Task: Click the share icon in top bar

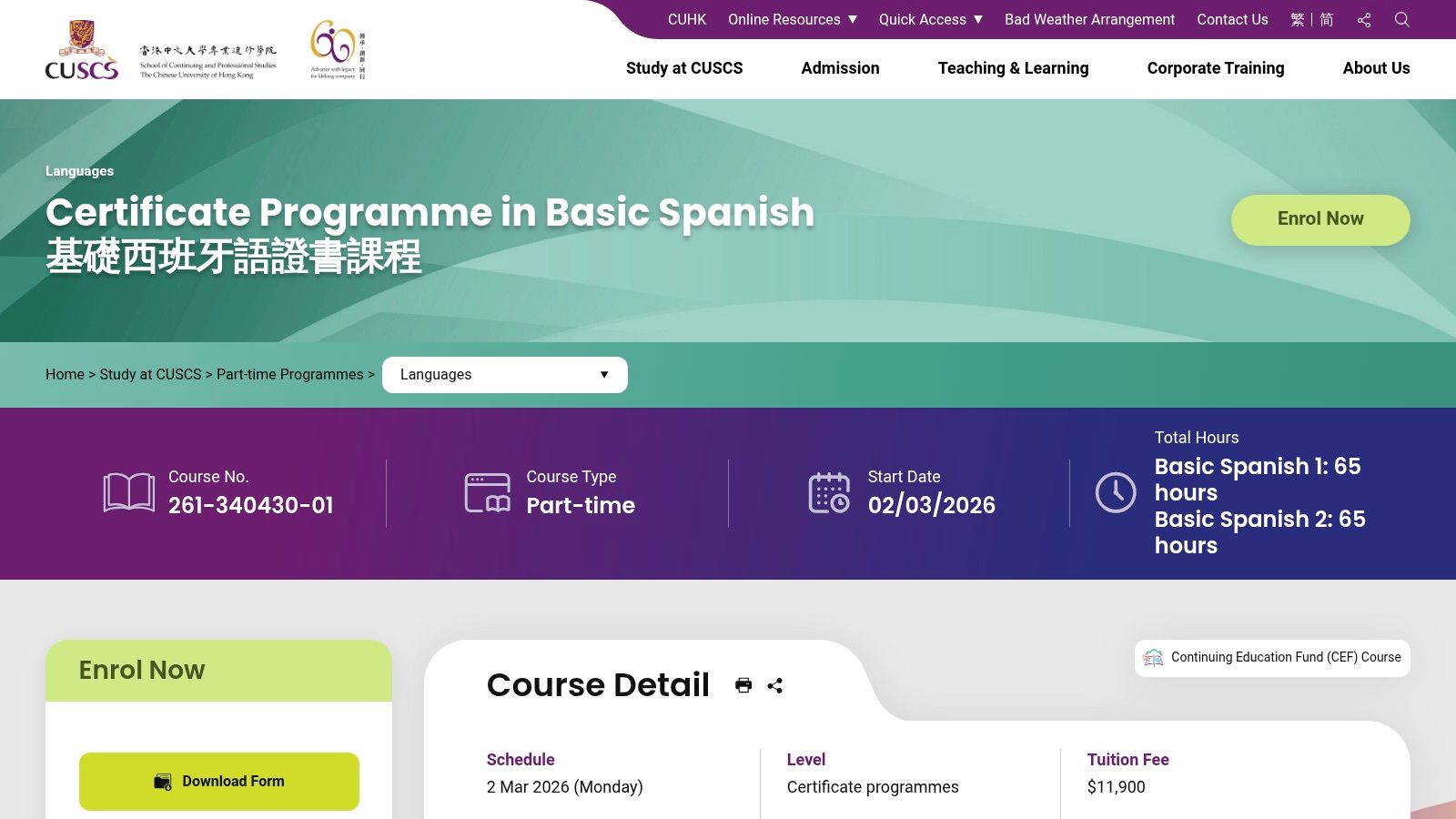Action: (1363, 20)
